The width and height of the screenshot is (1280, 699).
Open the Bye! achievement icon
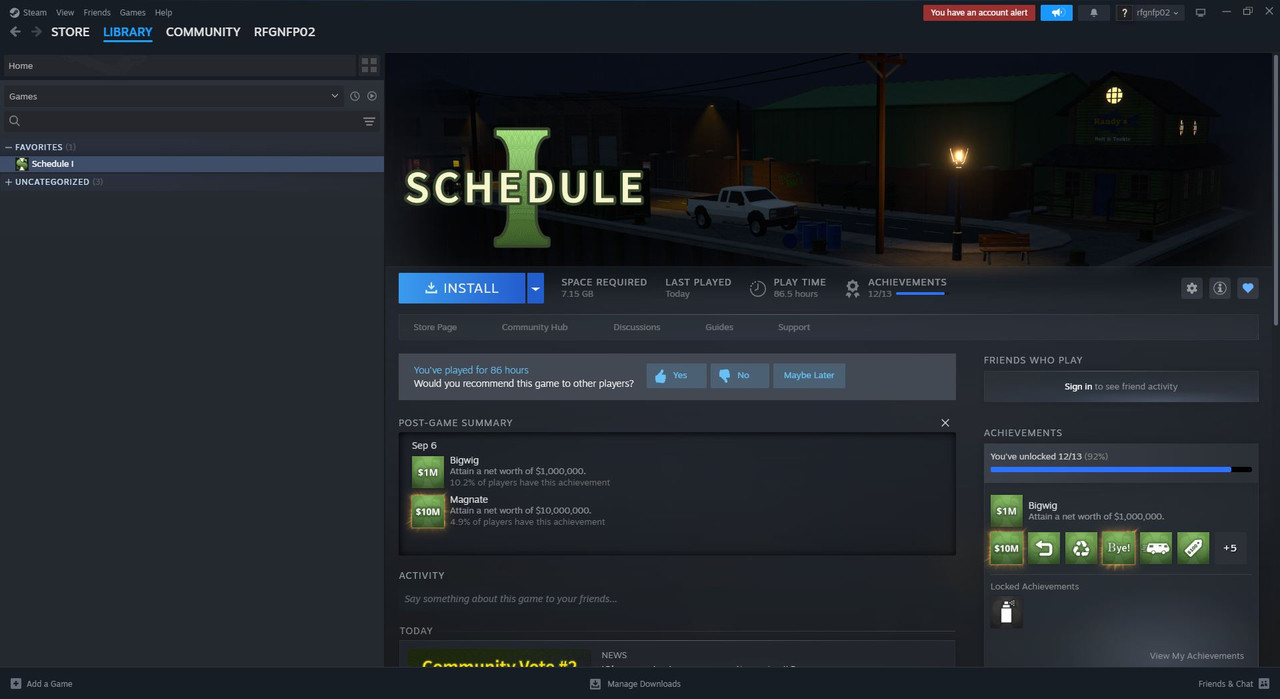(x=1118, y=548)
